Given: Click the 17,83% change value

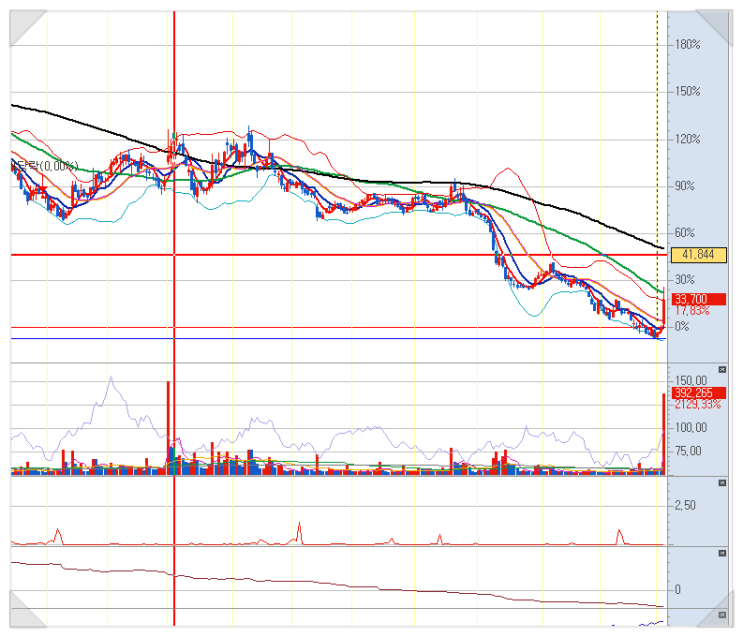Looking at the screenshot, I should coord(692,311).
